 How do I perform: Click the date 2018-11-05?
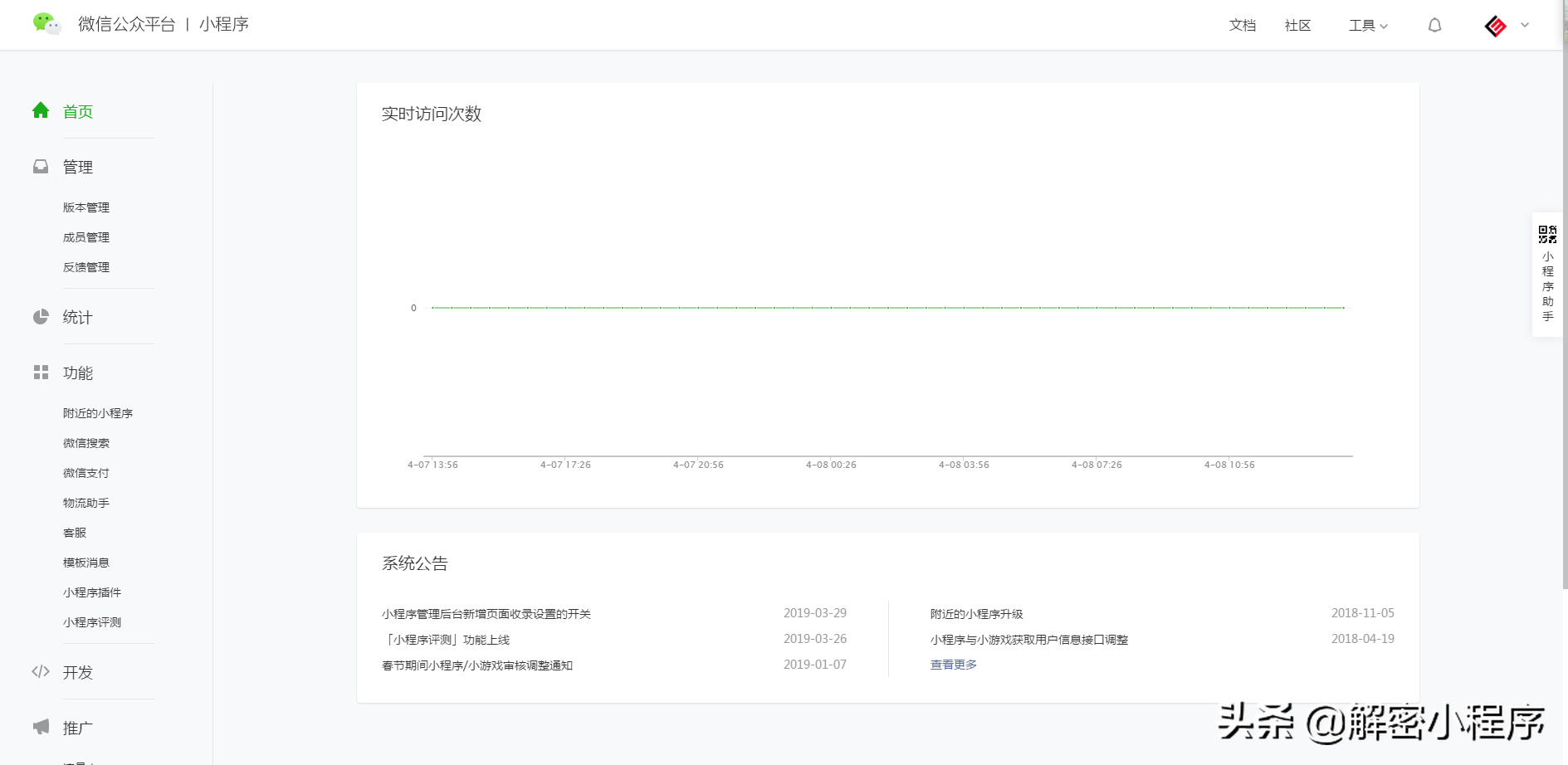pyautogui.click(x=1363, y=613)
